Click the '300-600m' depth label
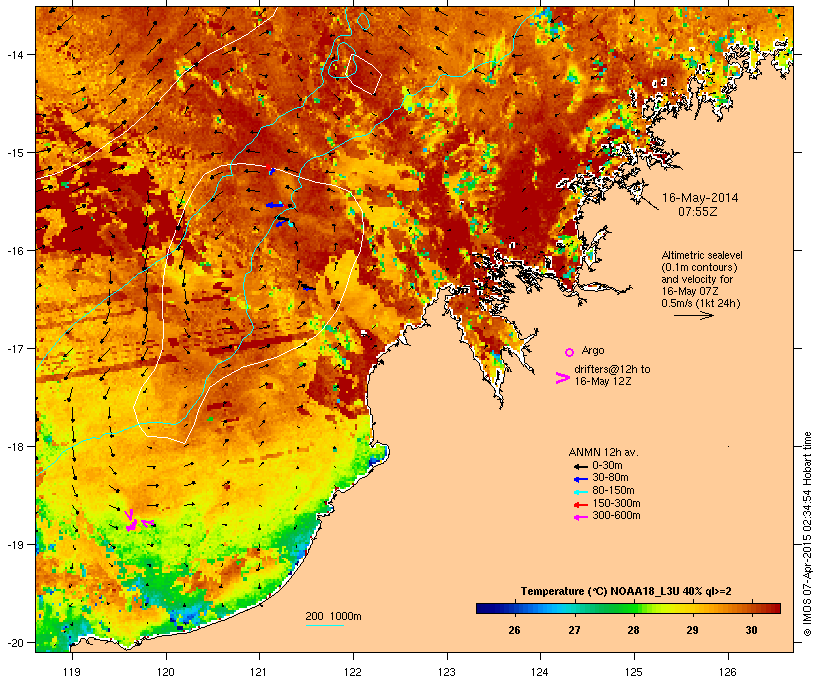Screen dimensions: 820x680 tap(616, 516)
